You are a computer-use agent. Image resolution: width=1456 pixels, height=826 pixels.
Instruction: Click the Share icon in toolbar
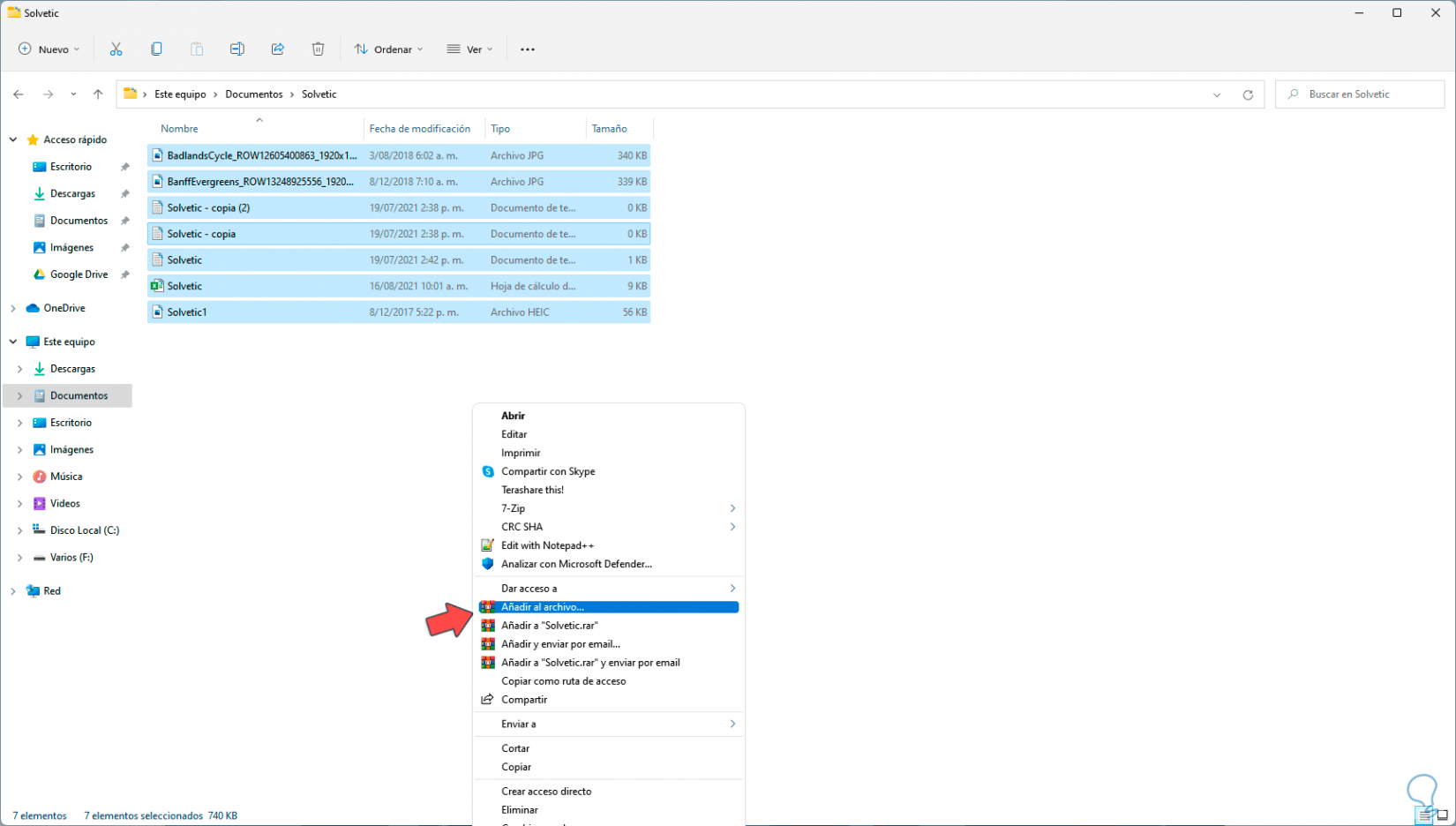click(x=278, y=49)
